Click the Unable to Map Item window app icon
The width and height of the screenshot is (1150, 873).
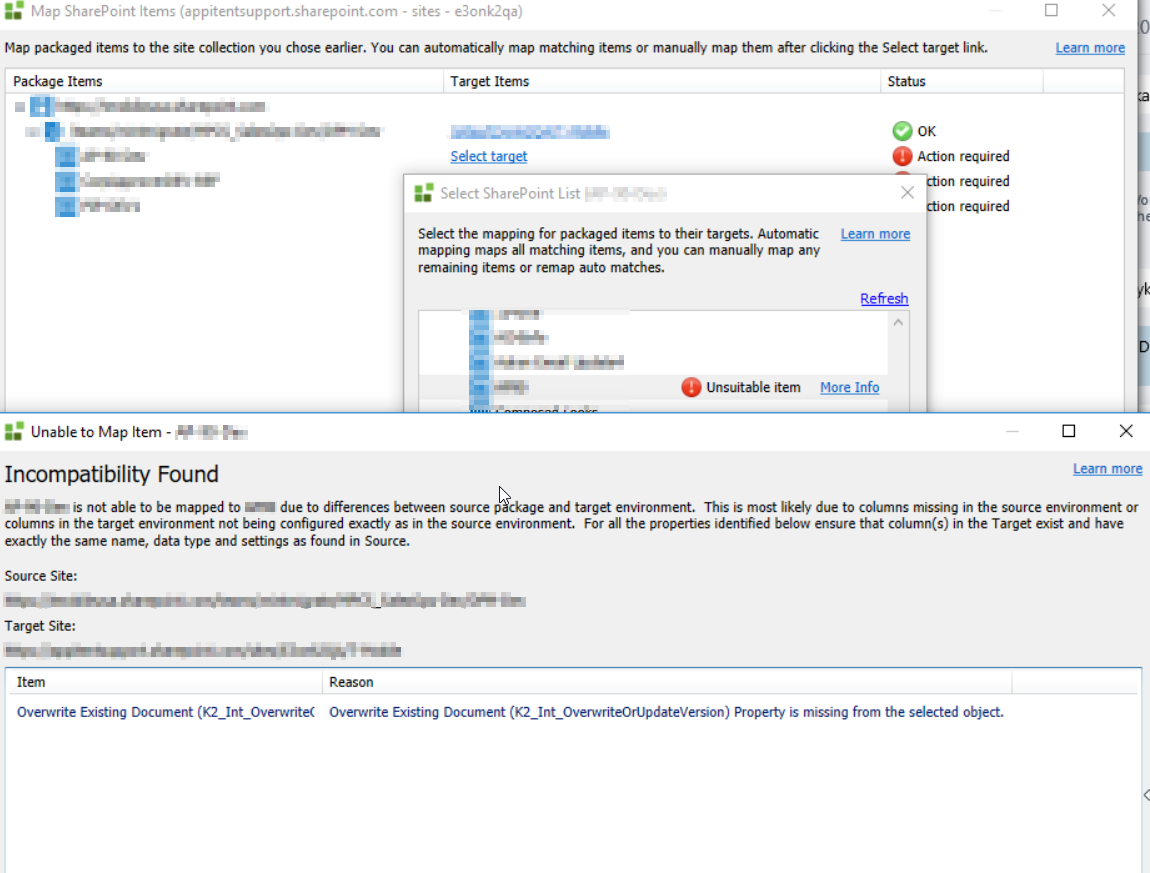point(14,432)
